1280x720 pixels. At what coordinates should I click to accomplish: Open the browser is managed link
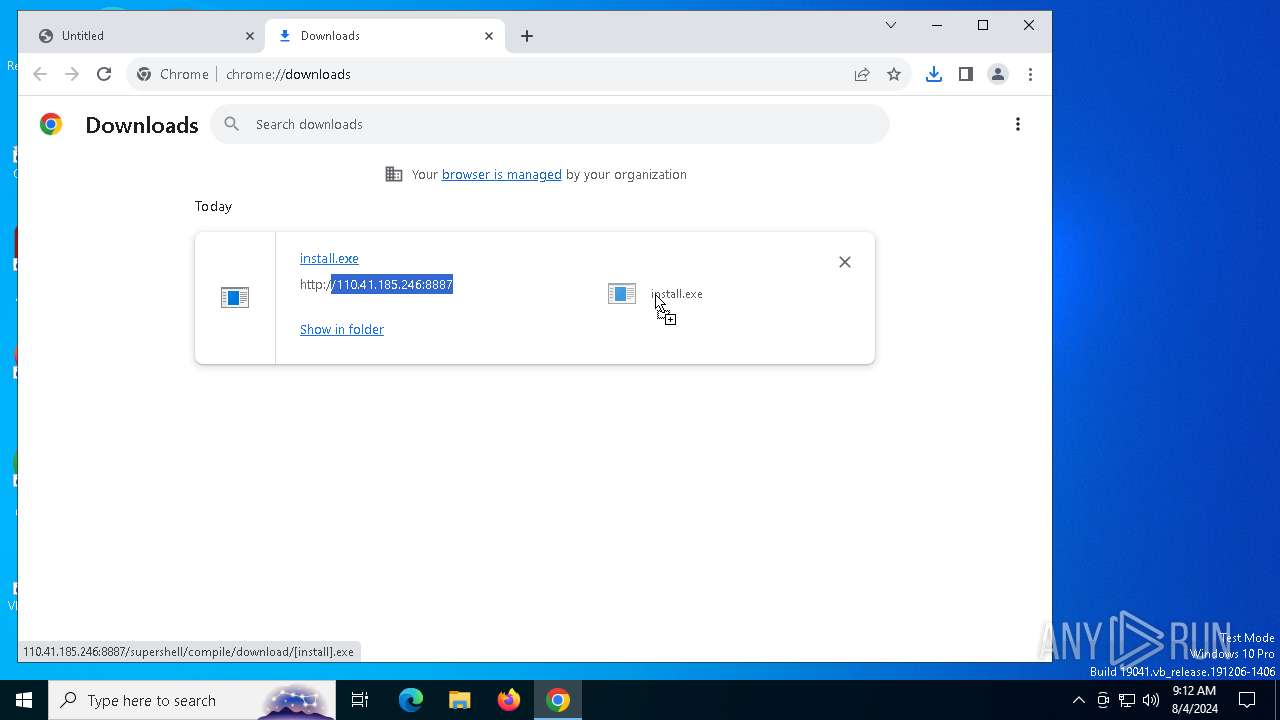502,174
